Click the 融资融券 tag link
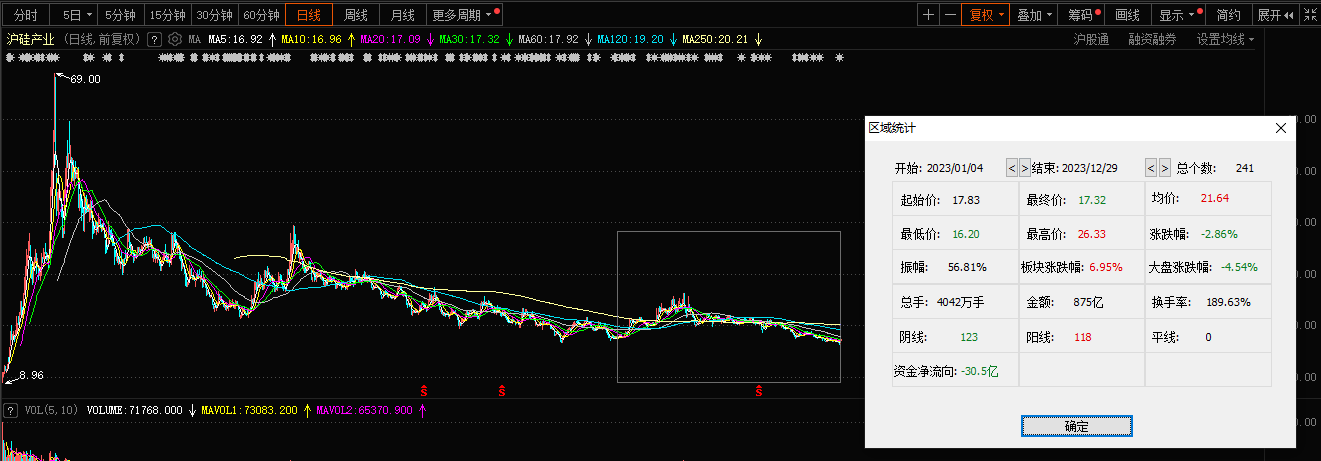Screen dimensions: 1321x461 pyautogui.click(x=1152, y=39)
